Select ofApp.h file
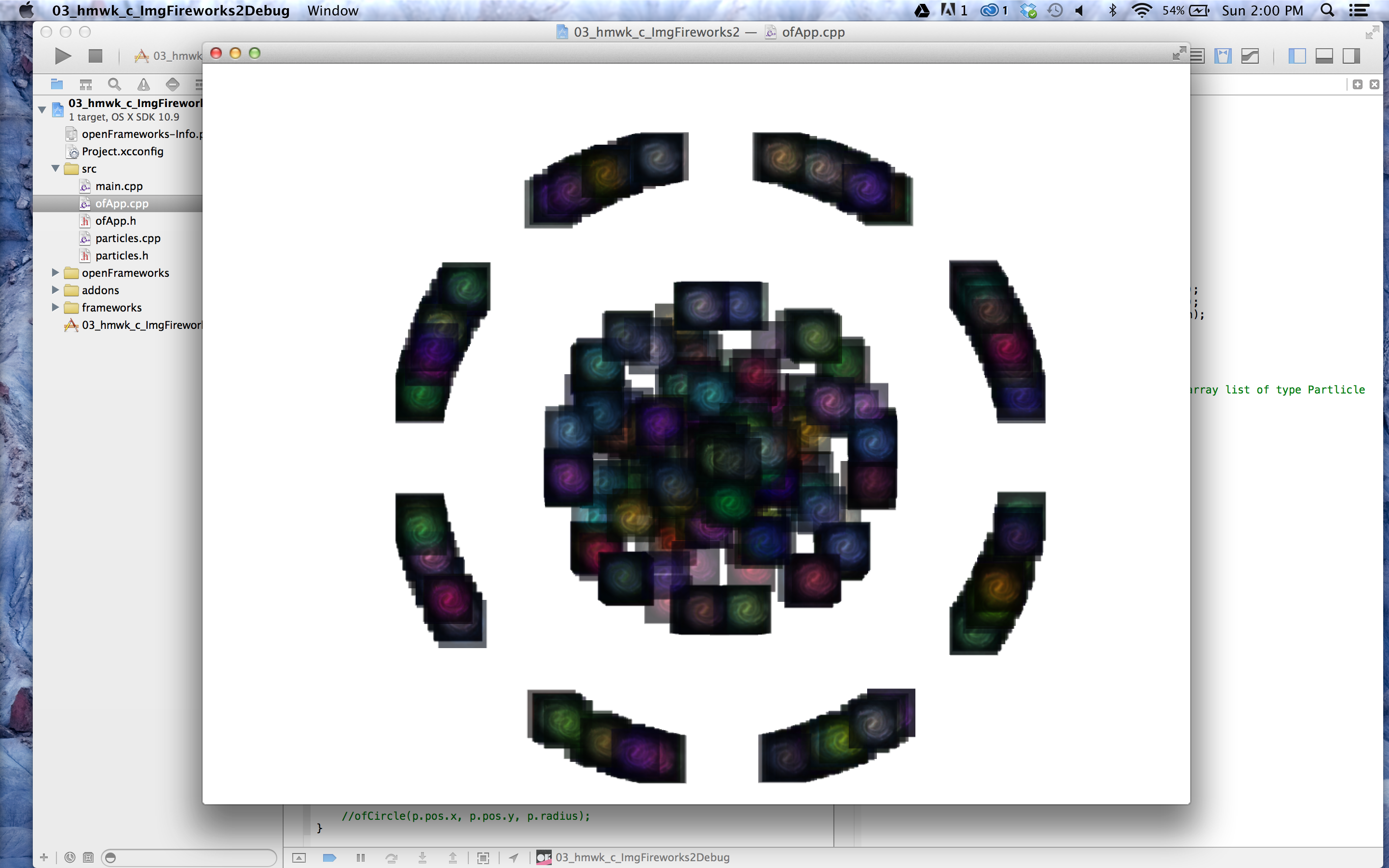The width and height of the screenshot is (1389, 868). tap(115, 221)
